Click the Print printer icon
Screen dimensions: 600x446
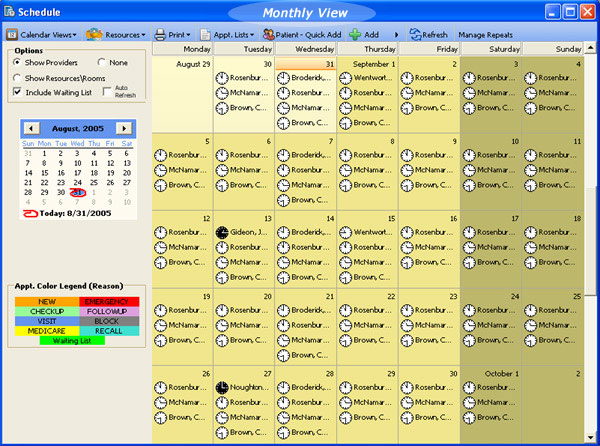[160, 35]
